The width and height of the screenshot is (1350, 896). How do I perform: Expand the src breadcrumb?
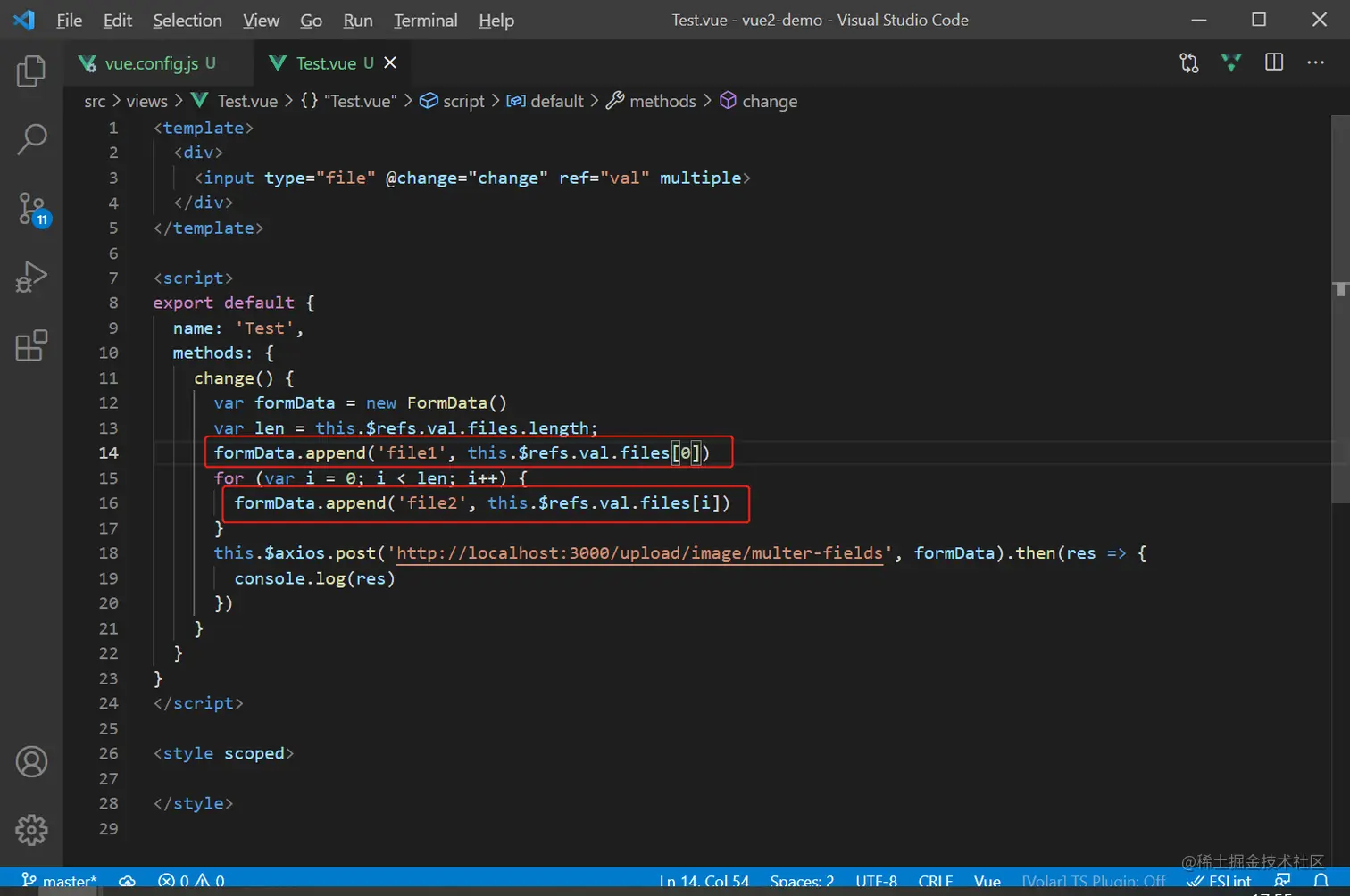click(x=95, y=101)
